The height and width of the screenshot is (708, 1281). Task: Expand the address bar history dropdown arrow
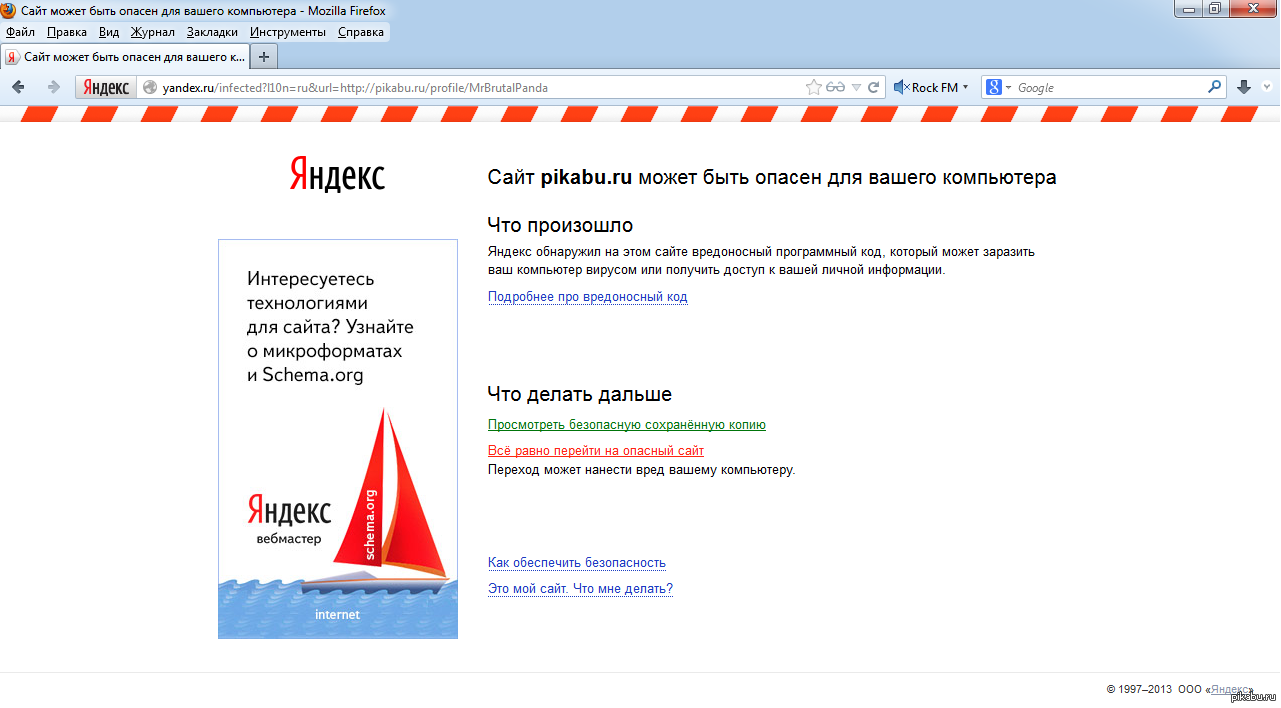coord(856,87)
